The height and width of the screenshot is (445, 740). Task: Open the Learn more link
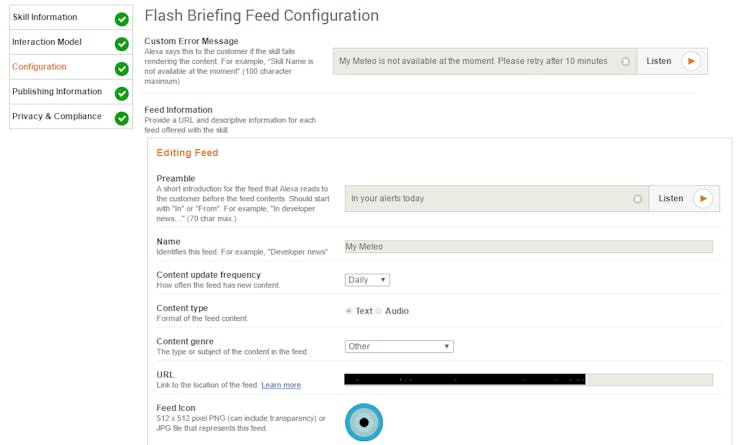[x=281, y=385]
